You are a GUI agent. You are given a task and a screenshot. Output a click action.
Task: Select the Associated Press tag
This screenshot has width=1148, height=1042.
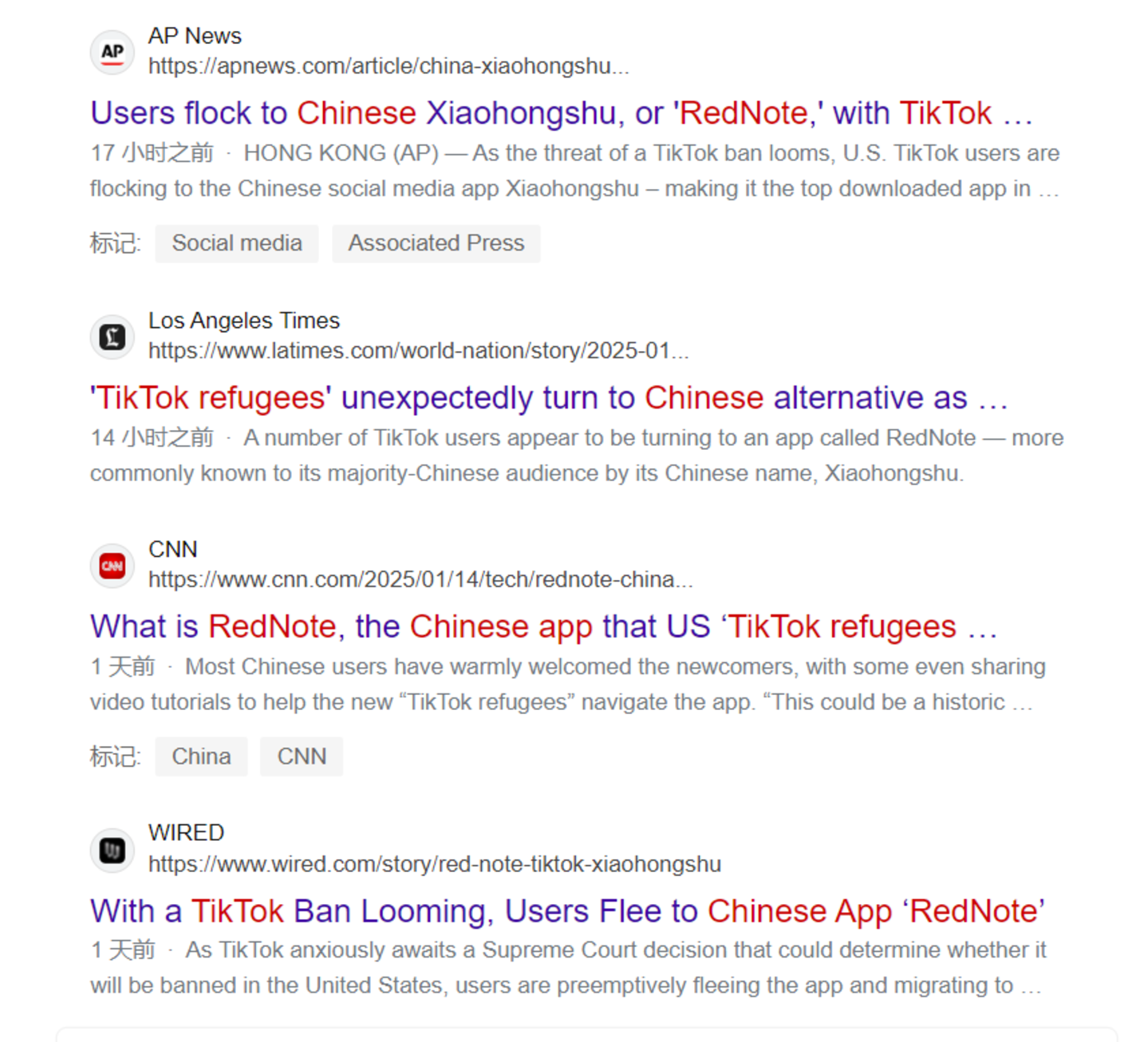click(436, 243)
